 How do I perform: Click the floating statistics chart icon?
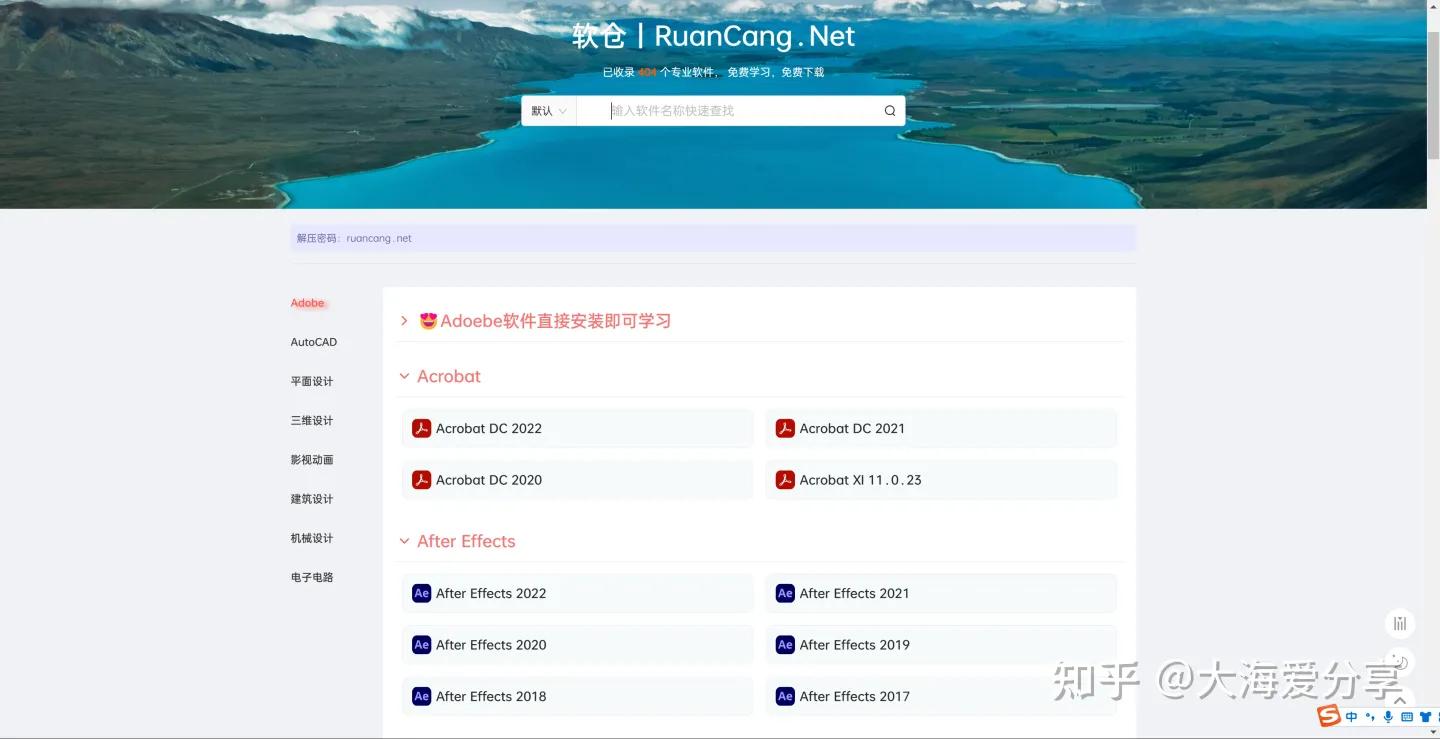pyautogui.click(x=1399, y=624)
